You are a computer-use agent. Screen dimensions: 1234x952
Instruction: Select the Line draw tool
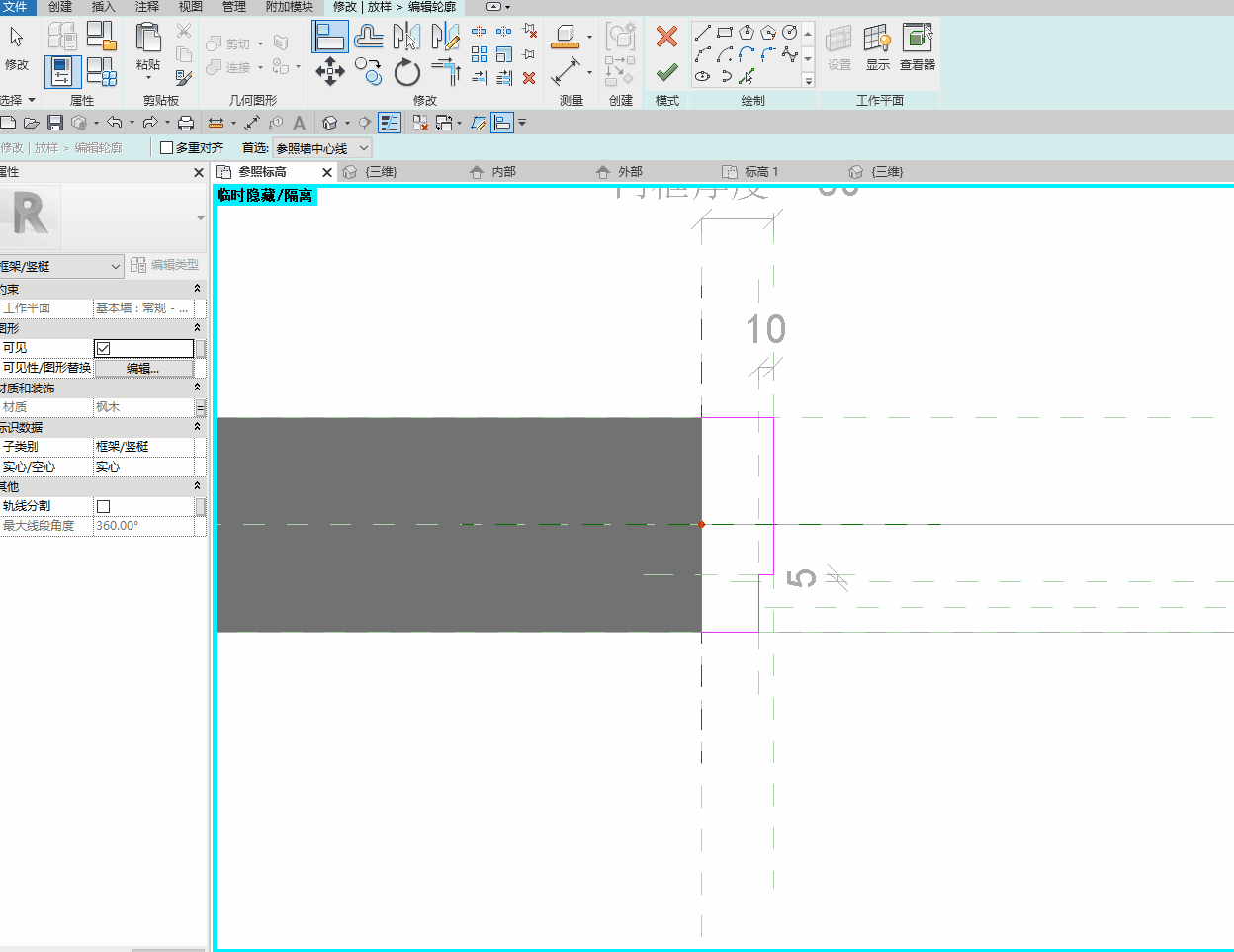tap(703, 32)
